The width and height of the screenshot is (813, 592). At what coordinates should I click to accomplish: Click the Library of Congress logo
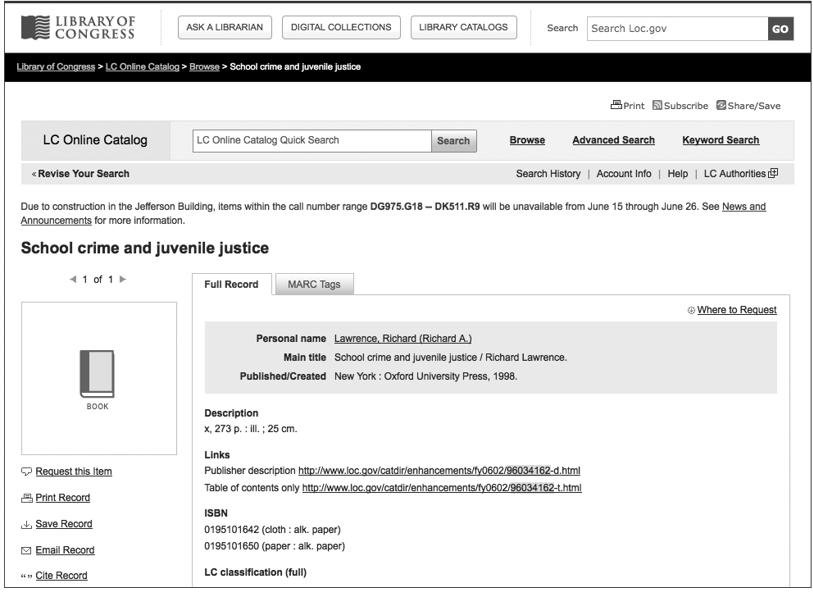78,27
